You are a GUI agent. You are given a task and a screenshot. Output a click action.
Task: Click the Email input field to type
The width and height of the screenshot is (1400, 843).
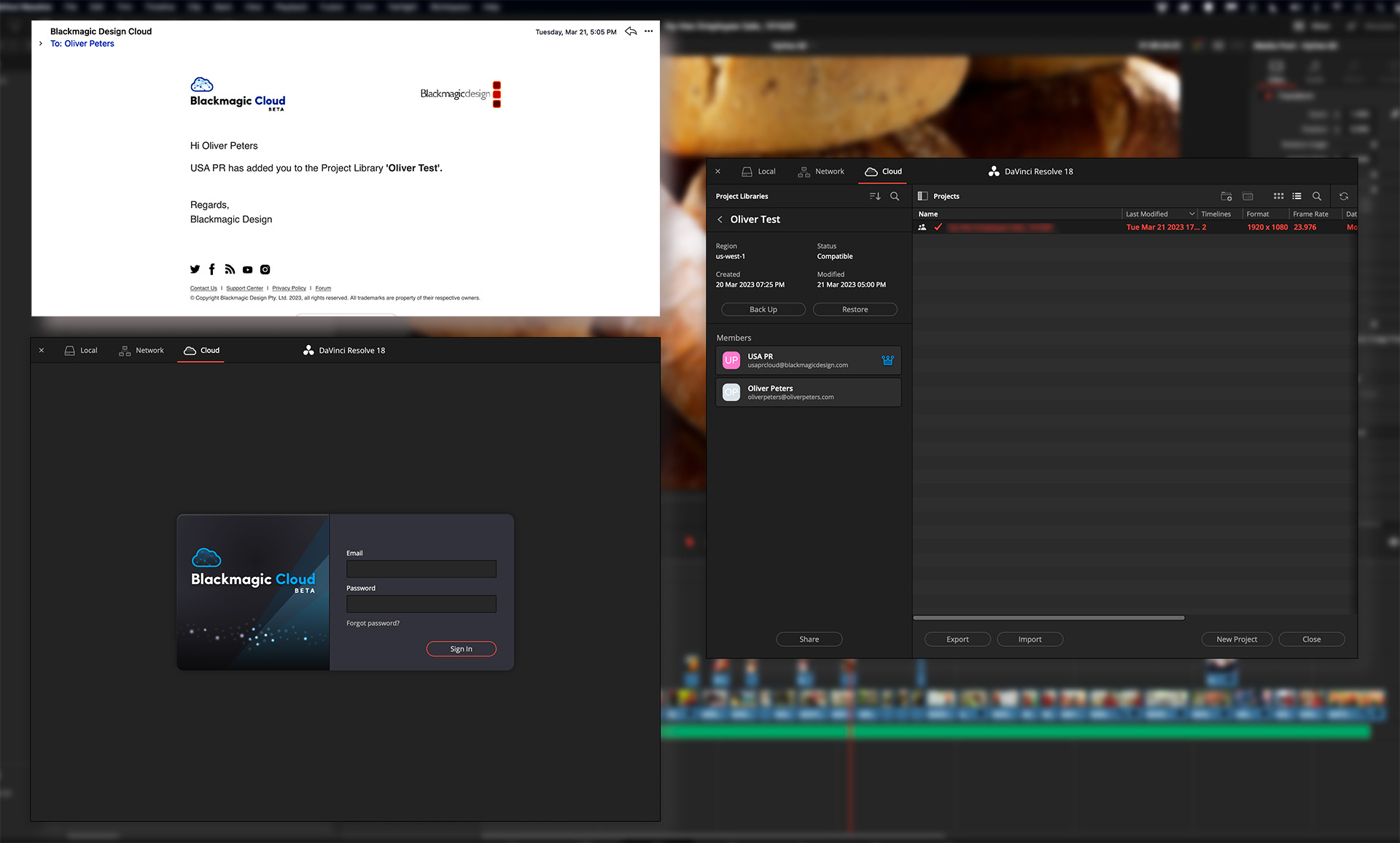coord(421,569)
